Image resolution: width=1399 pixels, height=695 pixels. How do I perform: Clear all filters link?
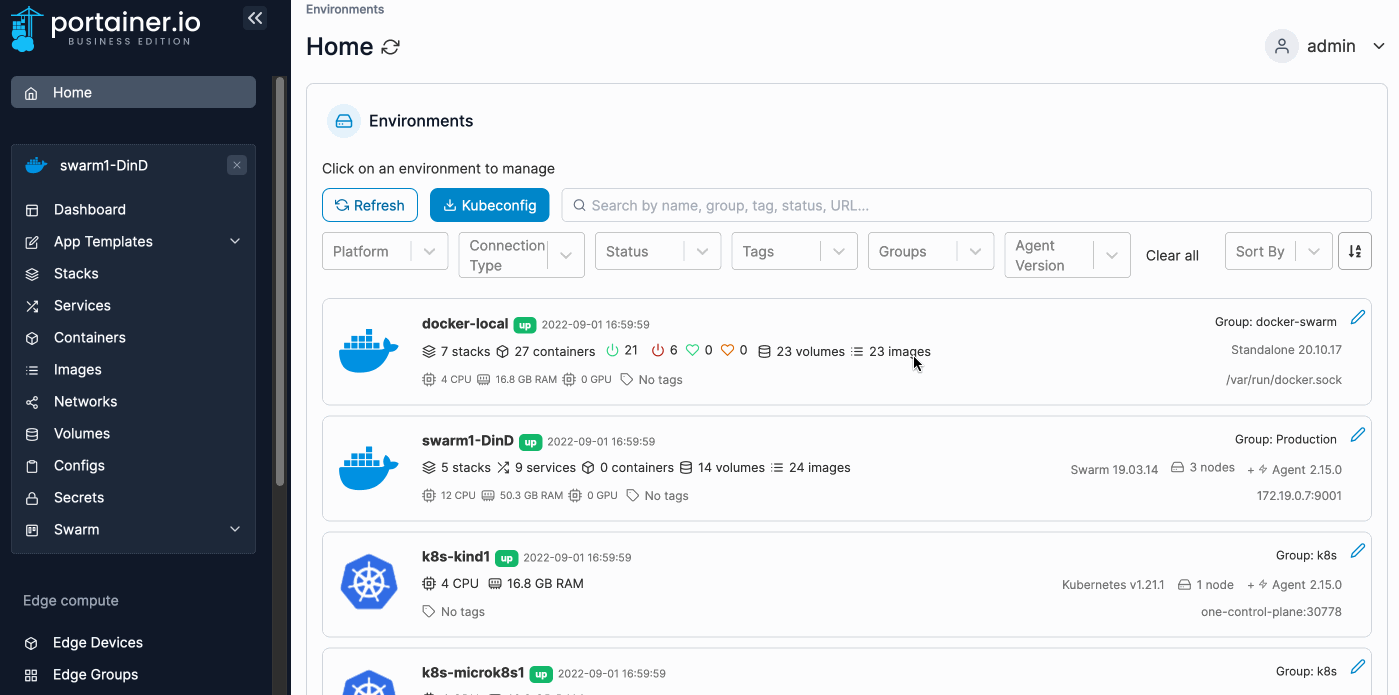1172,256
